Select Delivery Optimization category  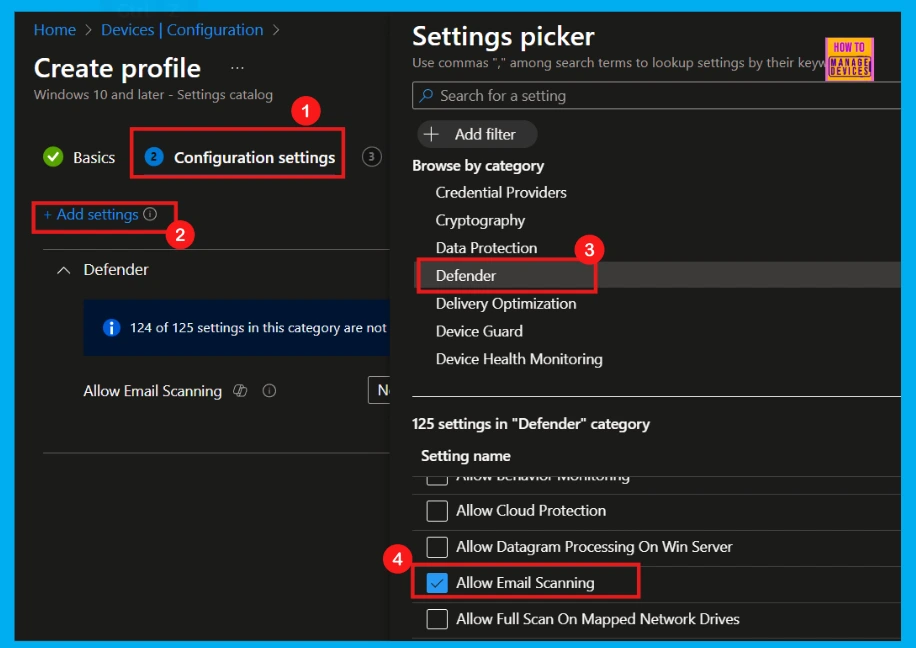coord(506,304)
